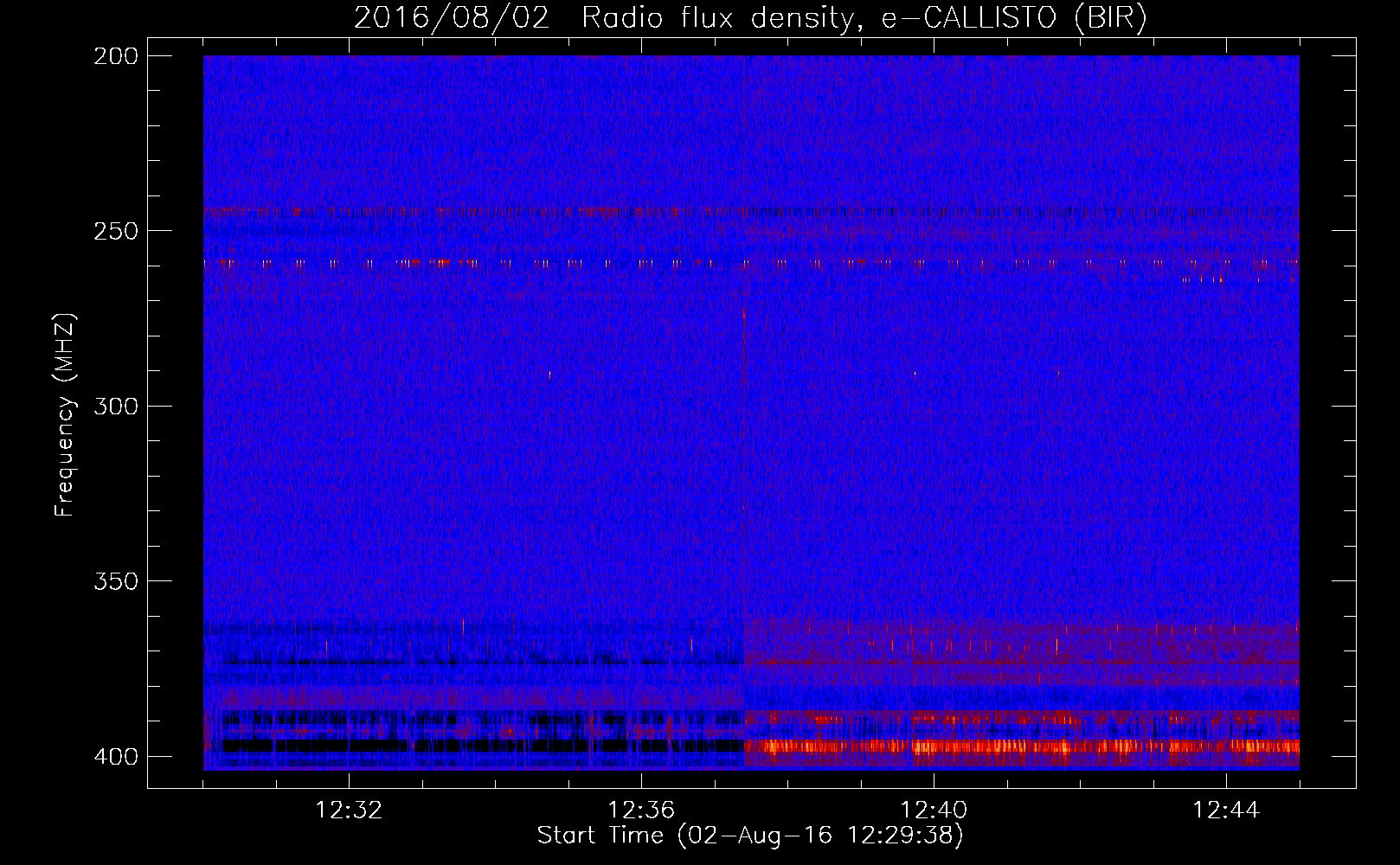Viewport: 1400px width, 865px height.
Task: Click the x-axis label "Start Time (02-Aug-16 12:29:38)"
Action: tap(750, 836)
